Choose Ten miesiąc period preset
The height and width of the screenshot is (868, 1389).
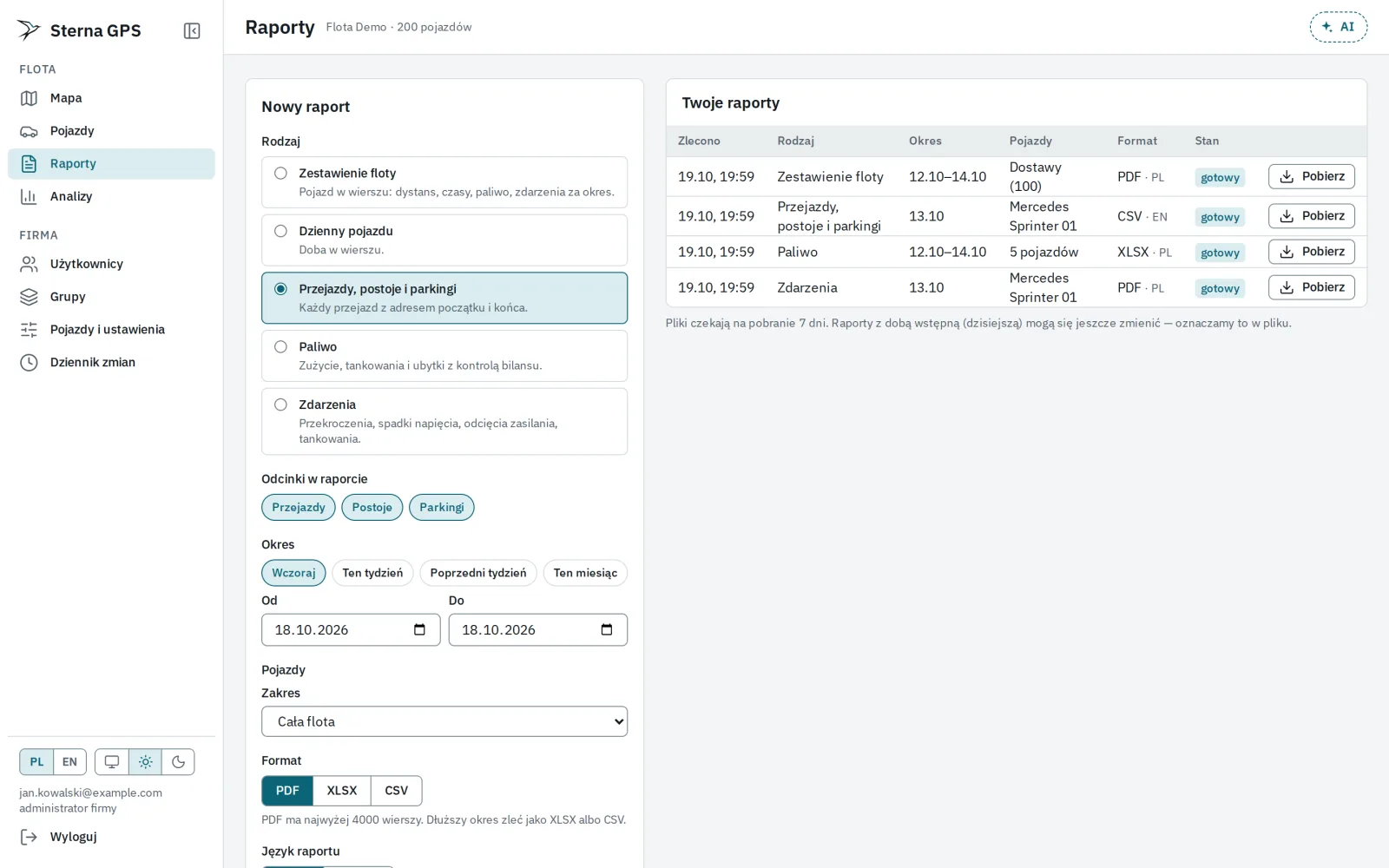click(x=585, y=573)
